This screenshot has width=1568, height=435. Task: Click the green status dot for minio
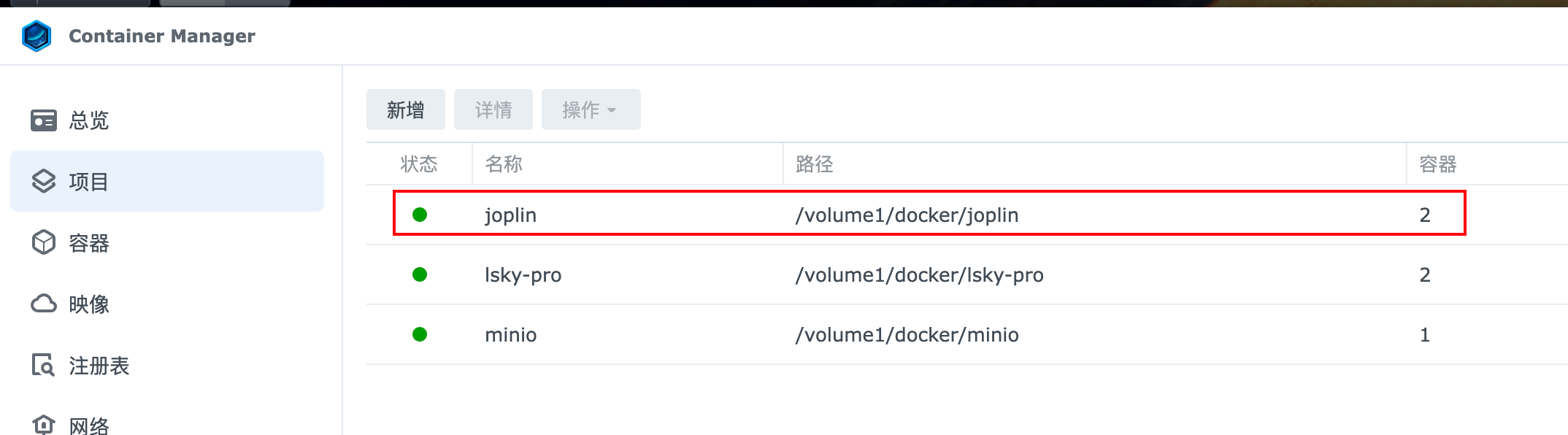420,334
